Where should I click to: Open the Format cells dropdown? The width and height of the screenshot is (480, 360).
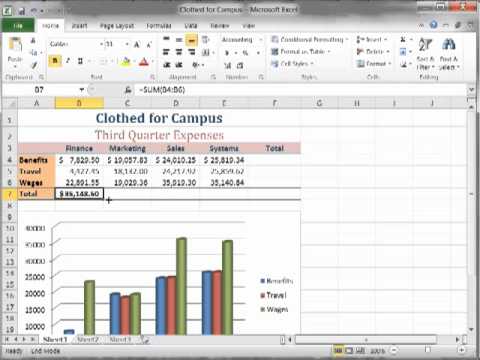pos(373,64)
